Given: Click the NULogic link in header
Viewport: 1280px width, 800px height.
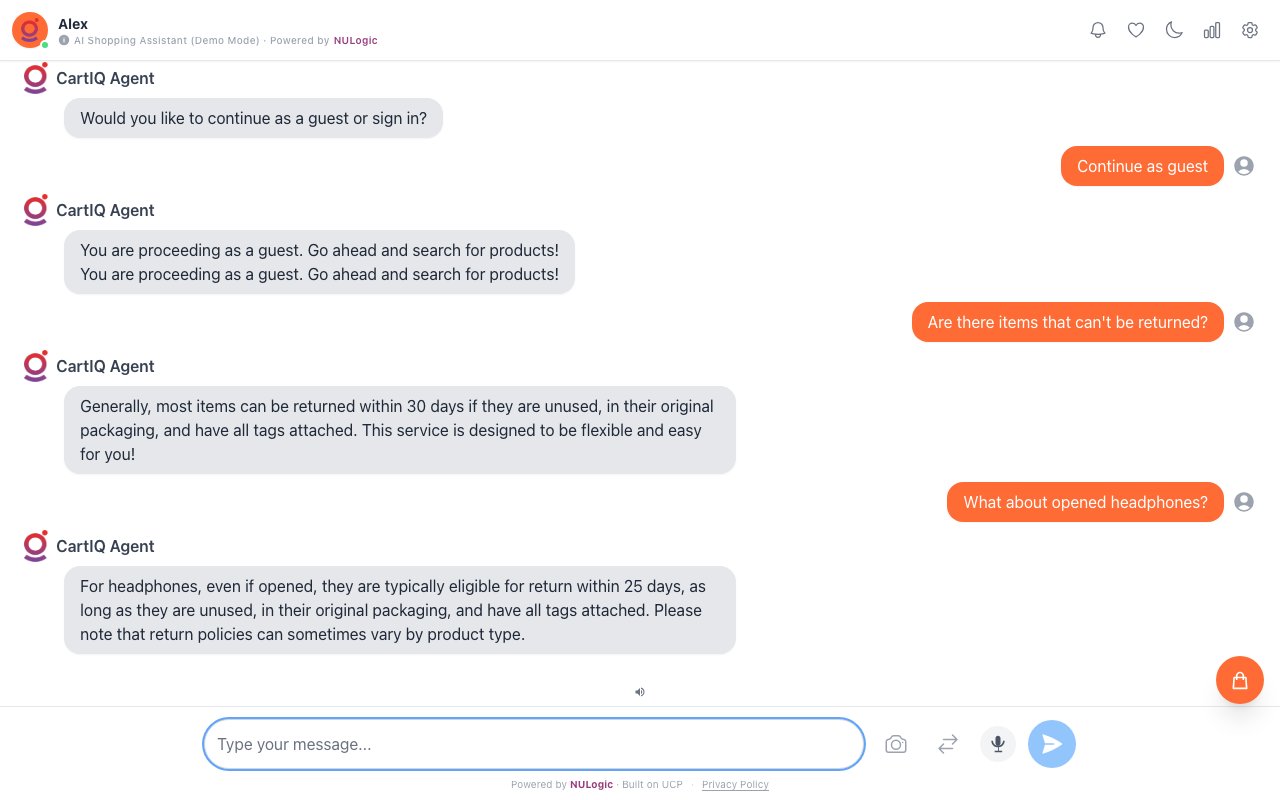Looking at the screenshot, I should coord(355,41).
